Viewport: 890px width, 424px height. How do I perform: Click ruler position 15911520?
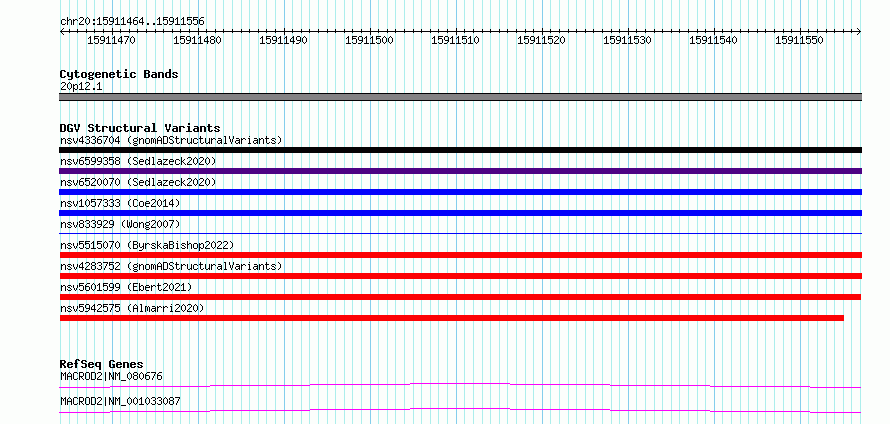pos(541,40)
